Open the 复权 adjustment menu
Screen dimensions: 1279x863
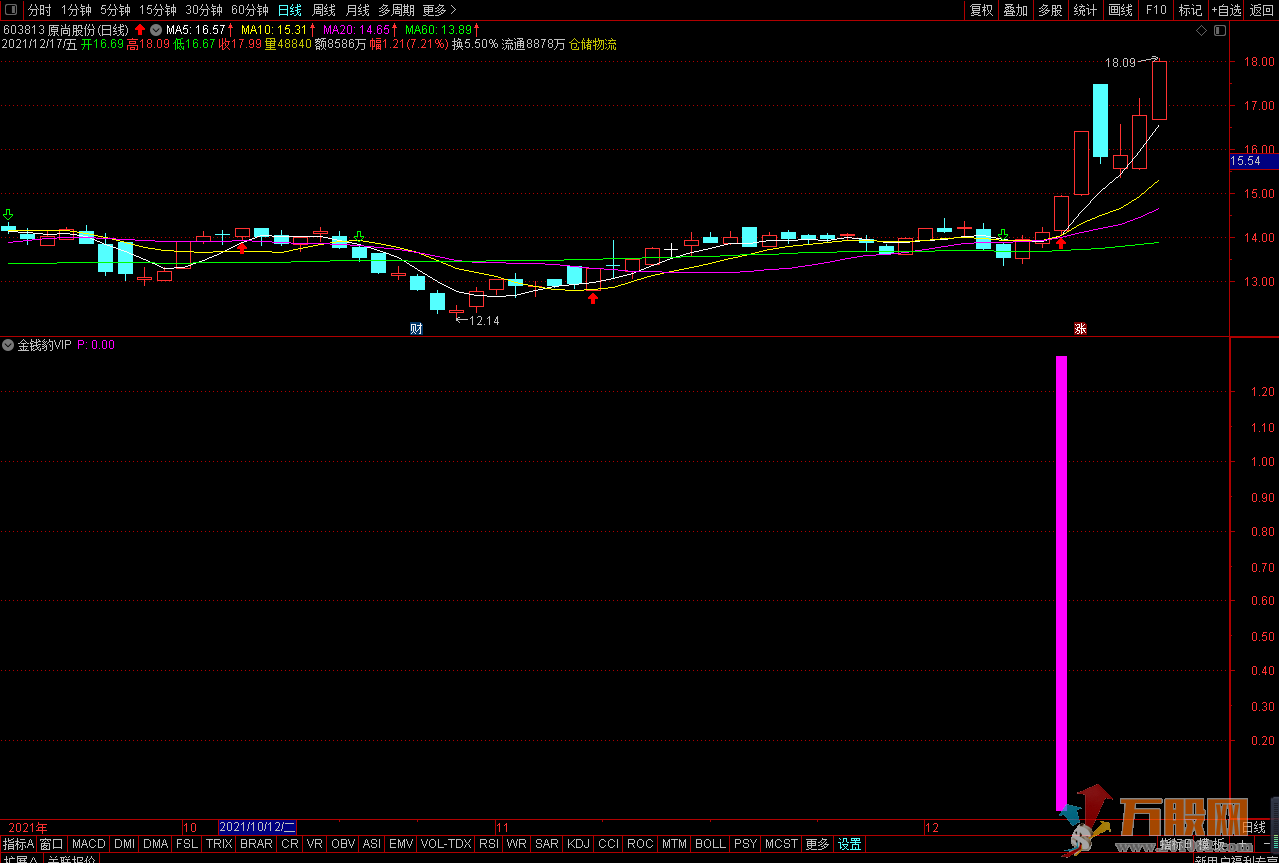[982, 10]
